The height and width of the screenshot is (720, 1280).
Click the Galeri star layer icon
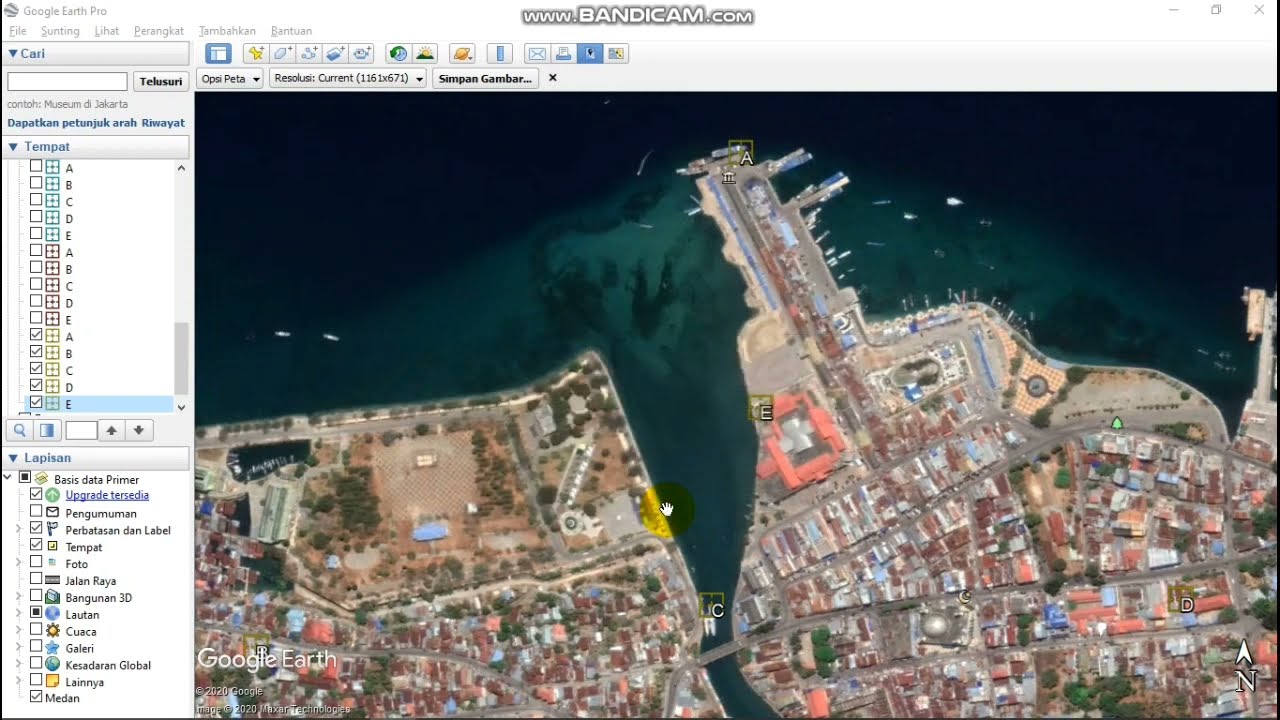[52, 648]
